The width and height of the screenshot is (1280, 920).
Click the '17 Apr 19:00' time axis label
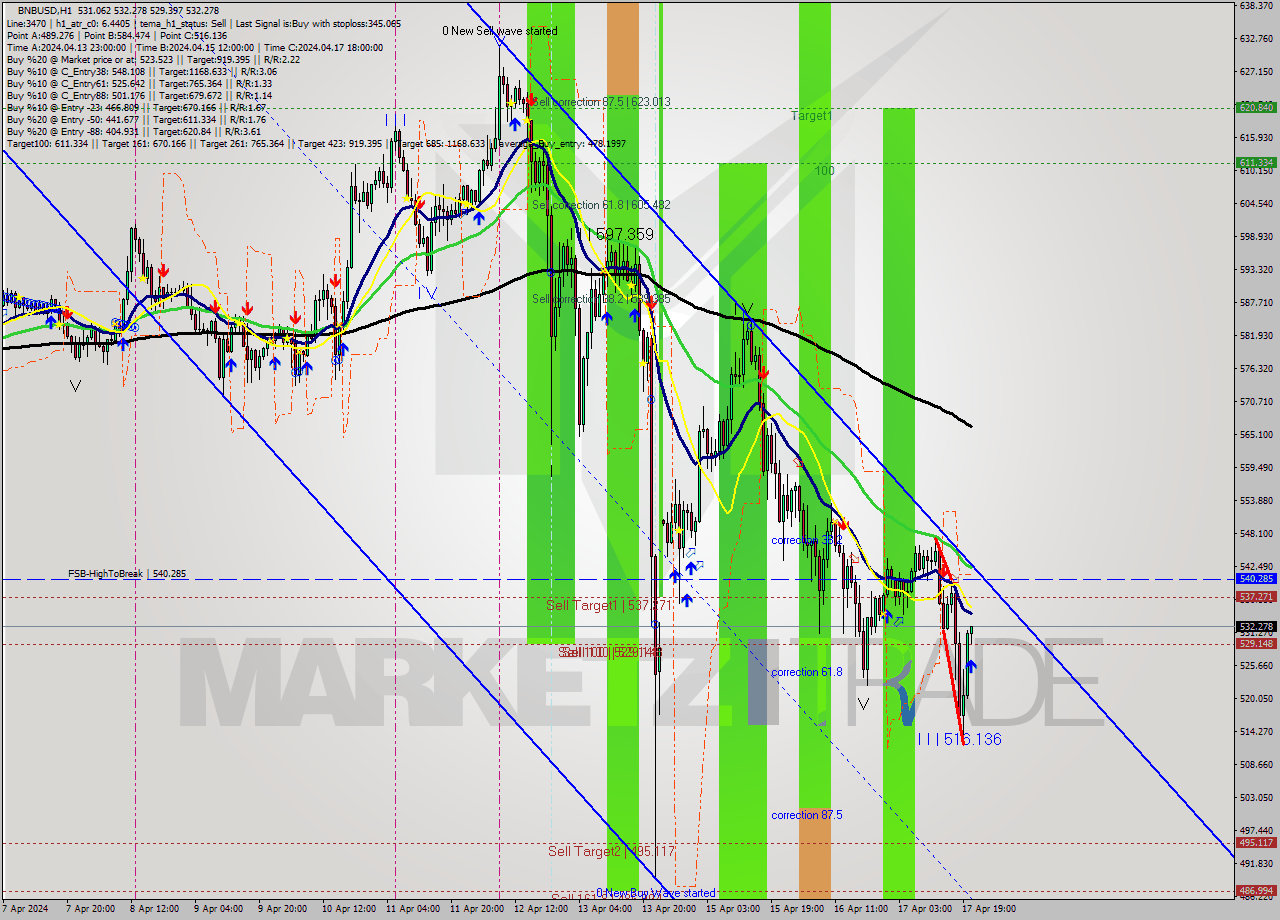(989, 909)
